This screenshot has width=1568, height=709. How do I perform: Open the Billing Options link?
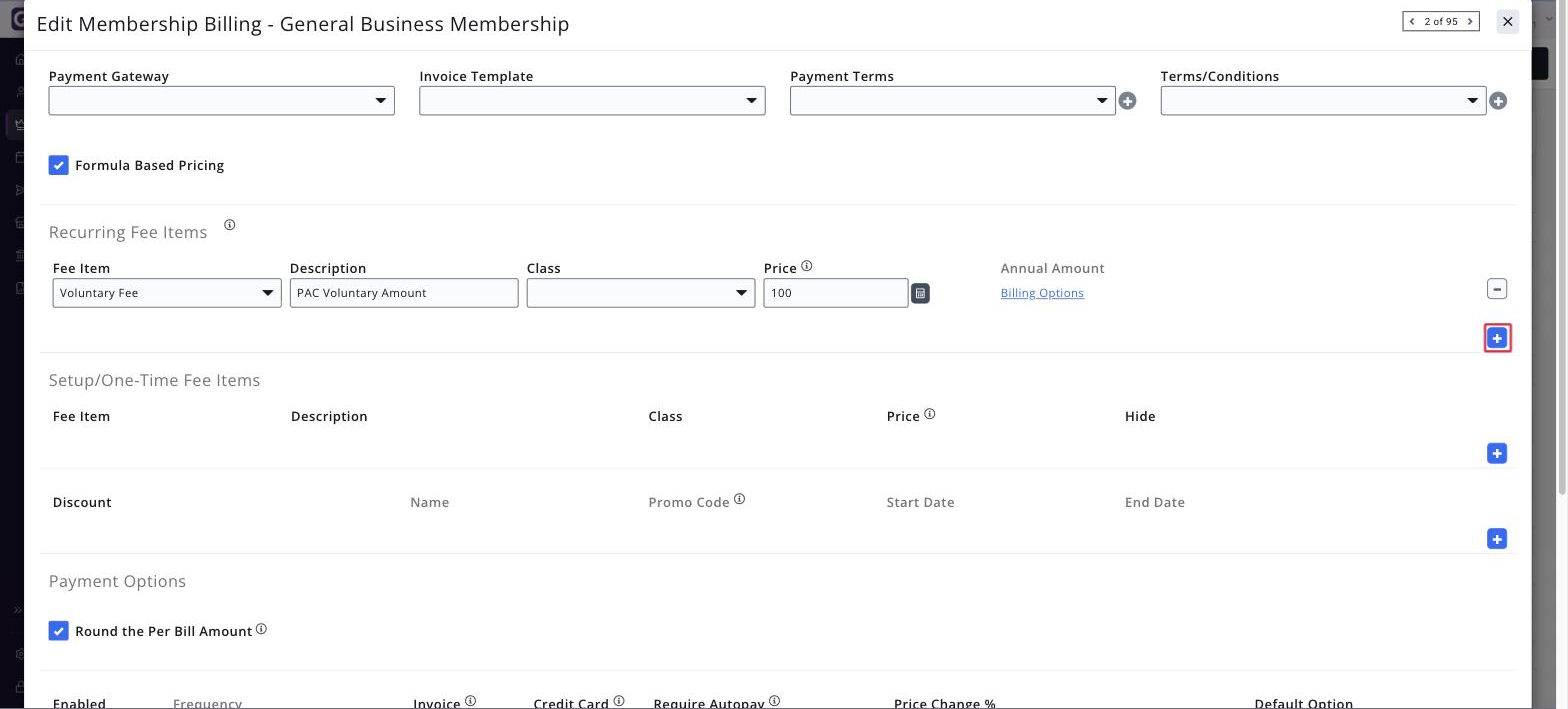[1042, 293]
